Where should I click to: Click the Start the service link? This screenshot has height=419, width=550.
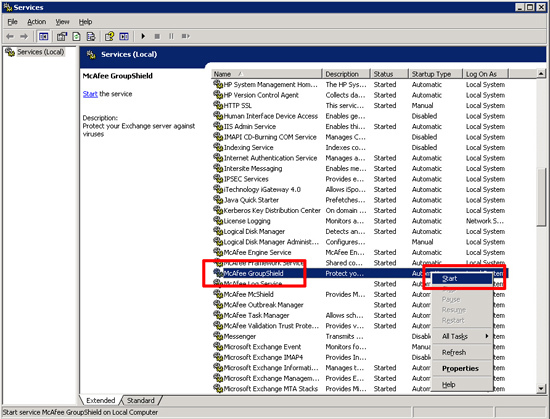pyautogui.click(x=90, y=94)
